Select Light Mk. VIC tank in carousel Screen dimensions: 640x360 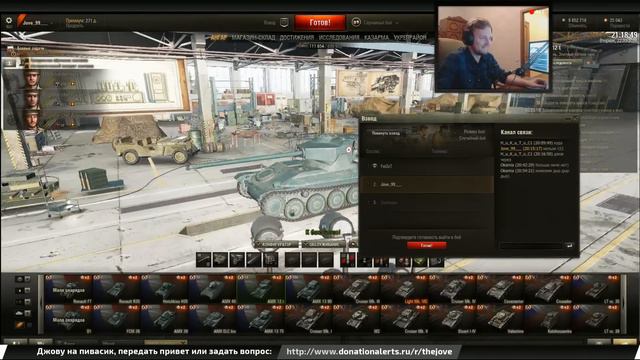pos(404,289)
